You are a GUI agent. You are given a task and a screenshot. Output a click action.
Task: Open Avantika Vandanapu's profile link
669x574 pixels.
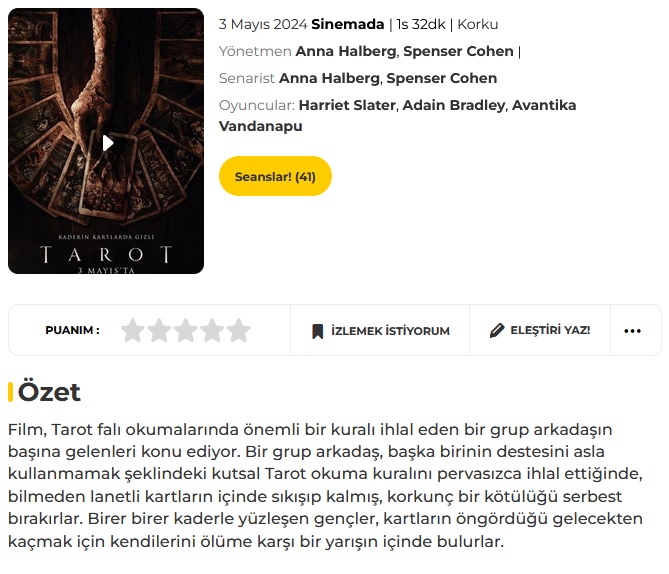click(397, 116)
